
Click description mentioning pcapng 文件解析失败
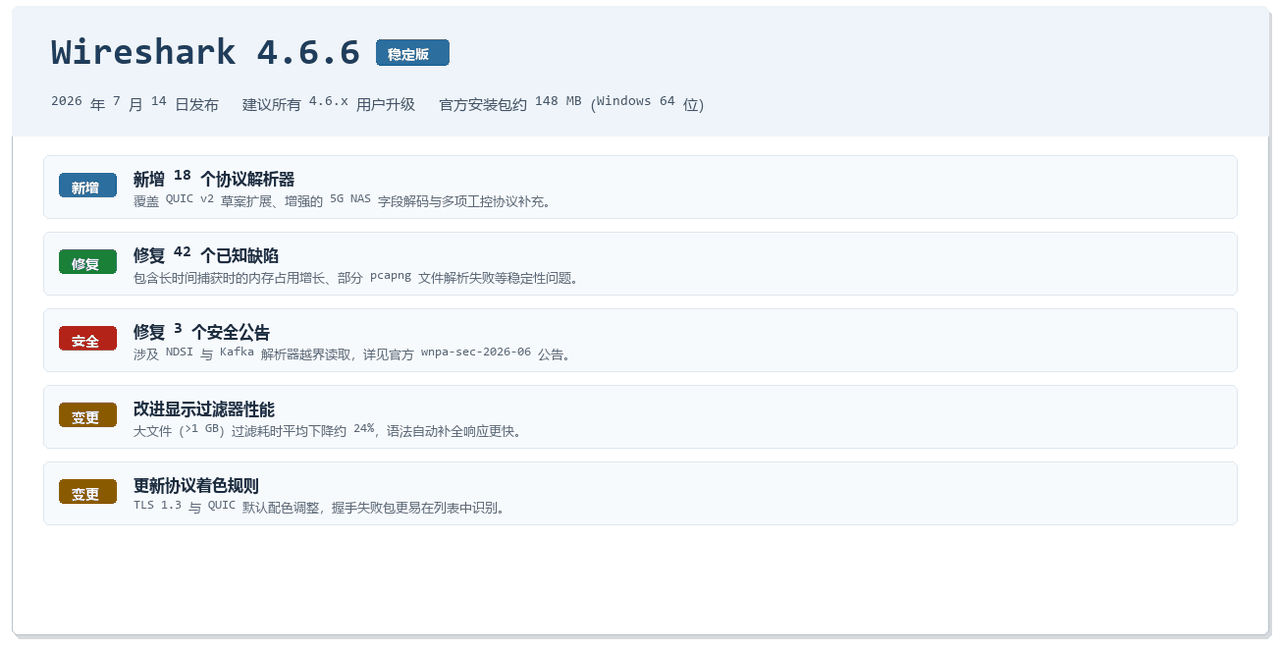coord(356,277)
